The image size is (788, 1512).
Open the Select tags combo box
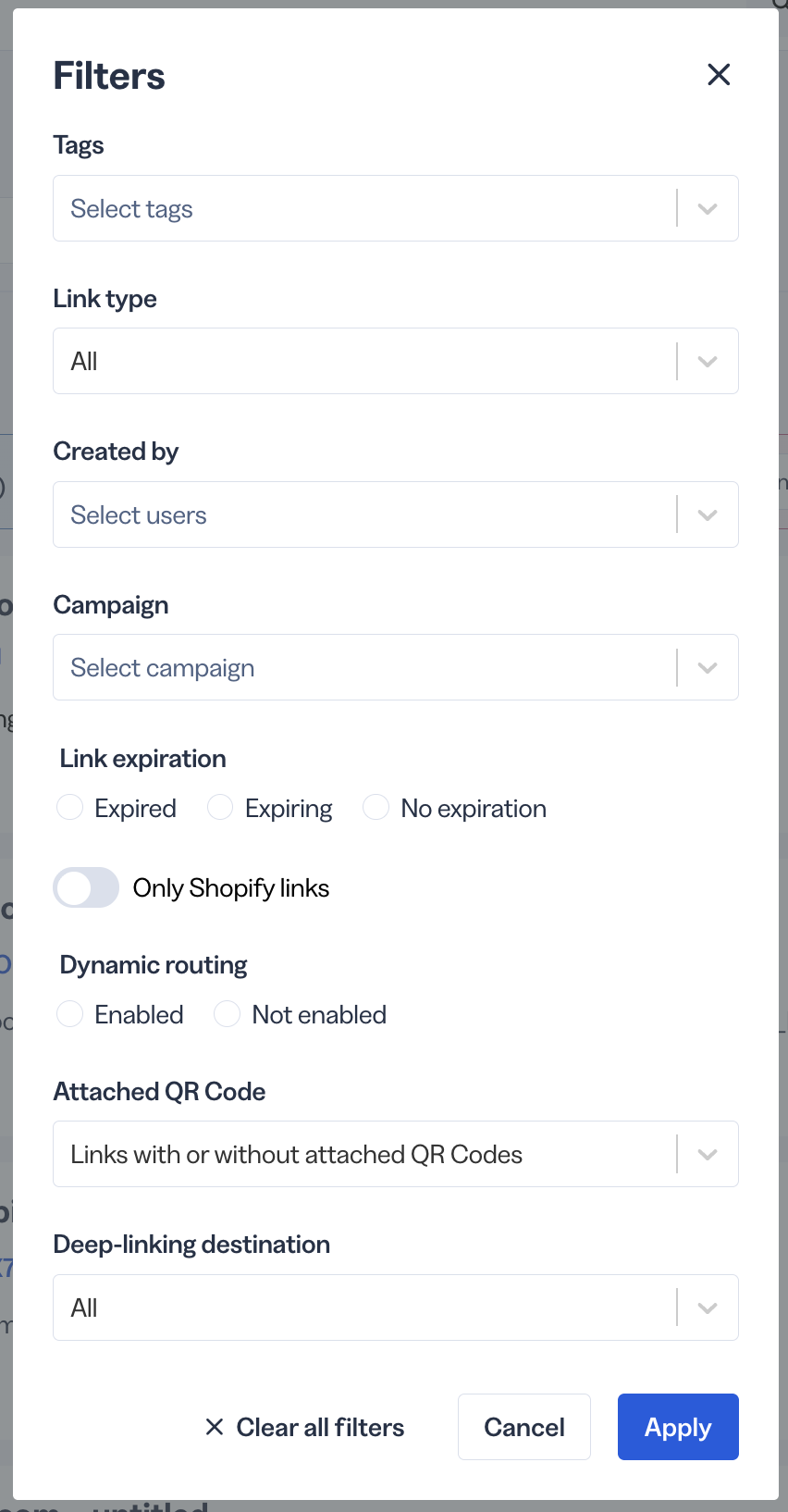pyautogui.click(x=396, y=208)
